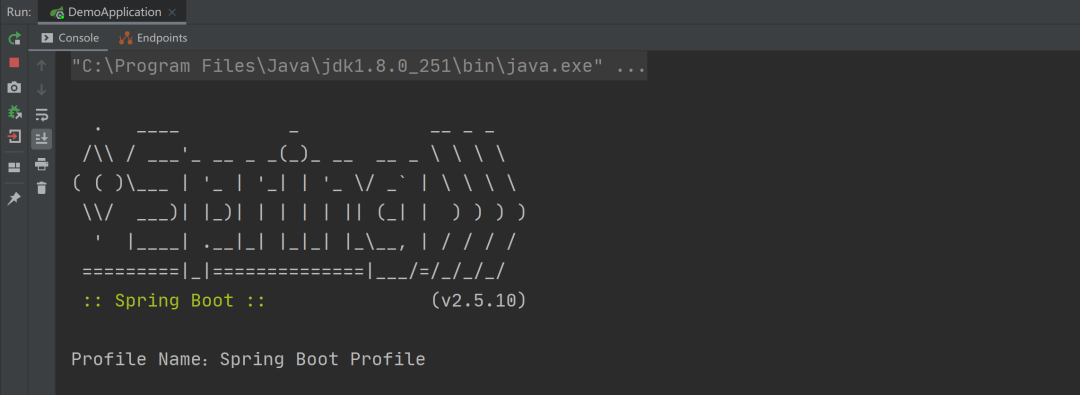Screen dimensions: 1080x395
Task: Click the Spring Boot version text (v2.5.10)
Action: [478, 301]
